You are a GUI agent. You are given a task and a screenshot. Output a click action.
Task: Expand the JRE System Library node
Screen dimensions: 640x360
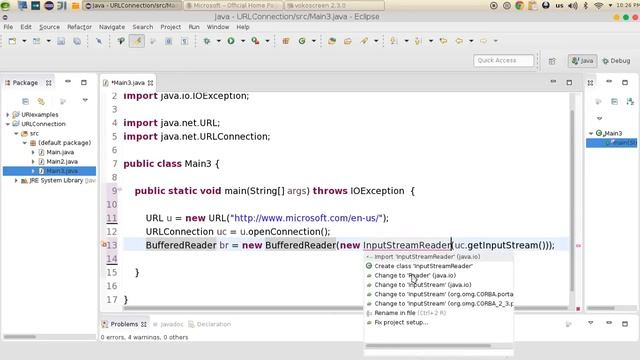[16, 180]
